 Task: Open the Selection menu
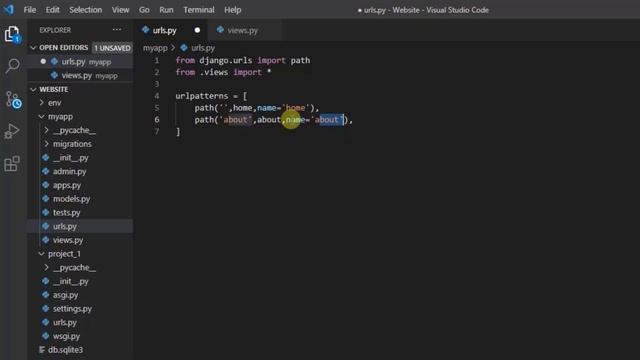[86, 10]
